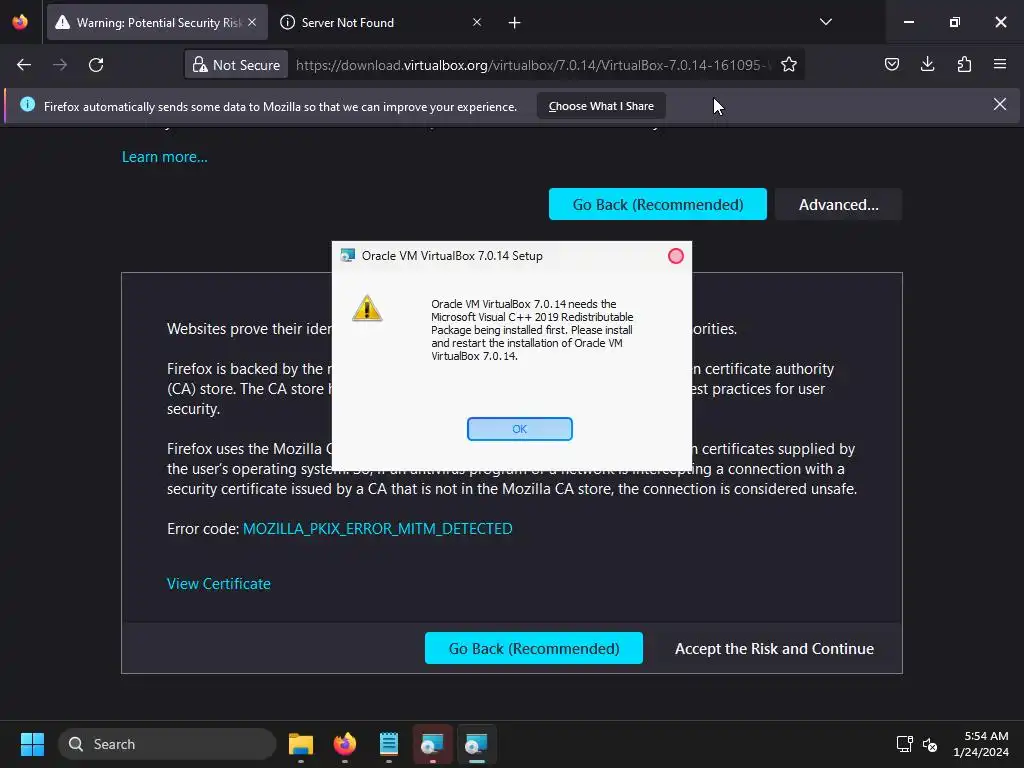The width and height of the screenshot is (1024, 768).
Task: Click Accept the Risk and Continue
Action: [x=774, y=648]
